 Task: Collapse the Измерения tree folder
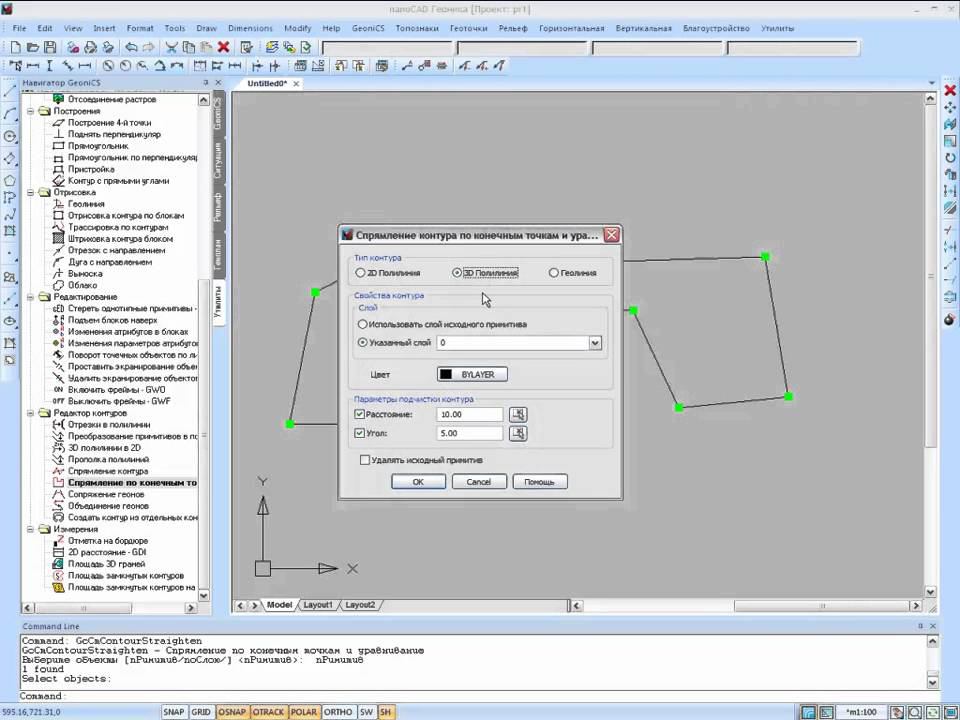coord(30,529)
